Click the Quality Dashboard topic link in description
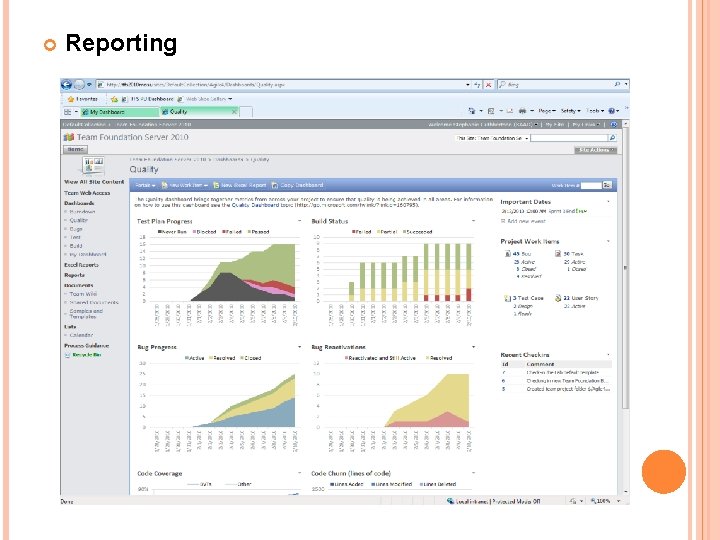Image resolution: width=720 pixels, height=540 pixels. tap(255, 205)
